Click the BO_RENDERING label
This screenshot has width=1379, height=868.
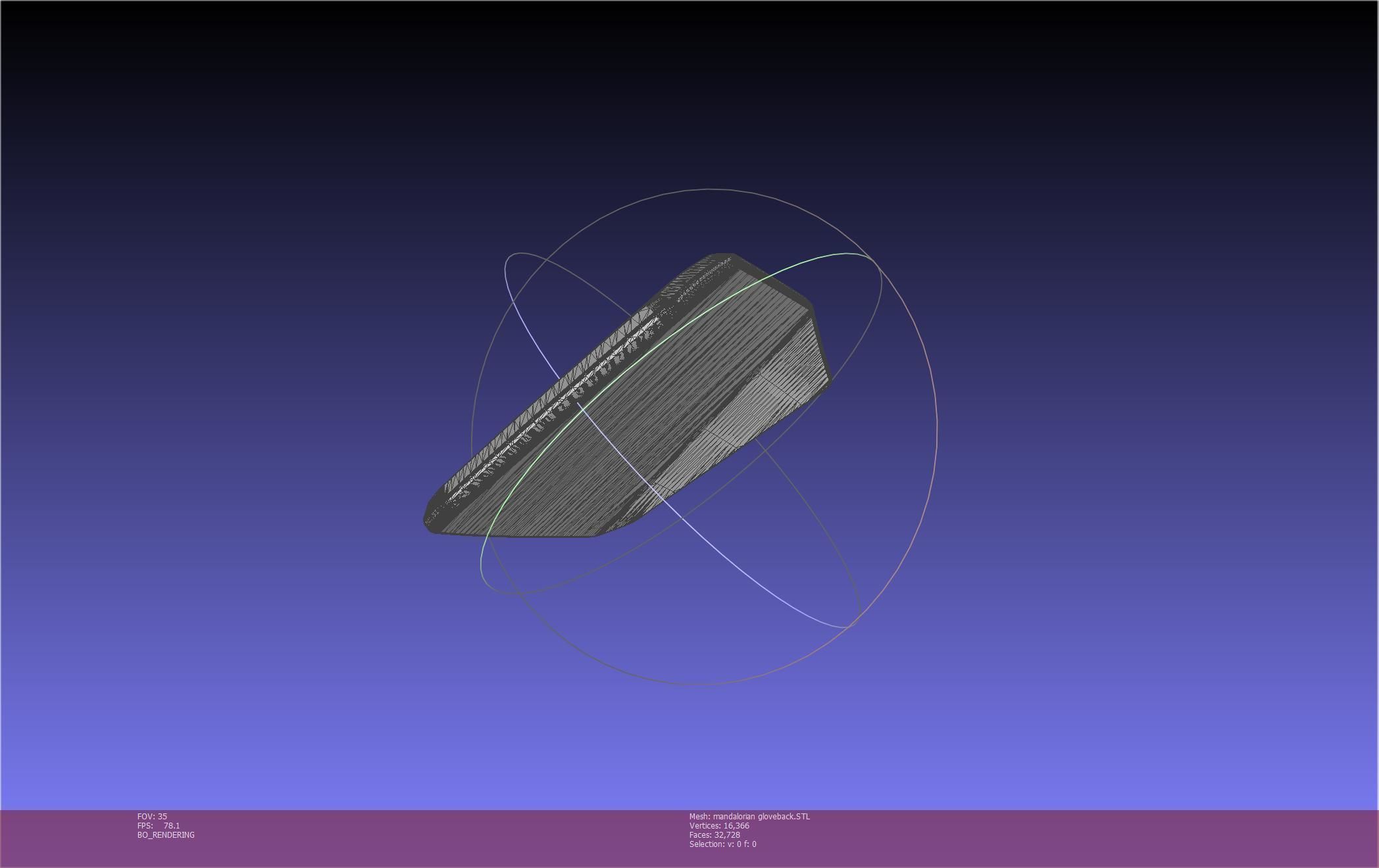point(166,834)
